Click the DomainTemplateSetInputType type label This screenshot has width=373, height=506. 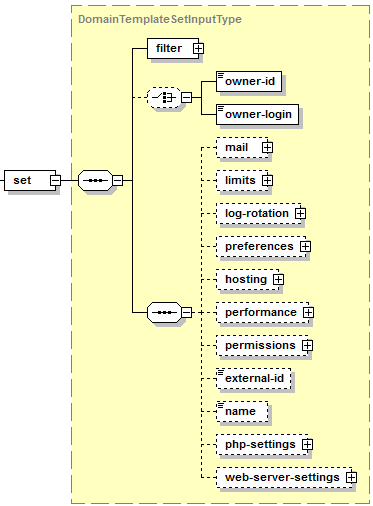pos(160,19)
